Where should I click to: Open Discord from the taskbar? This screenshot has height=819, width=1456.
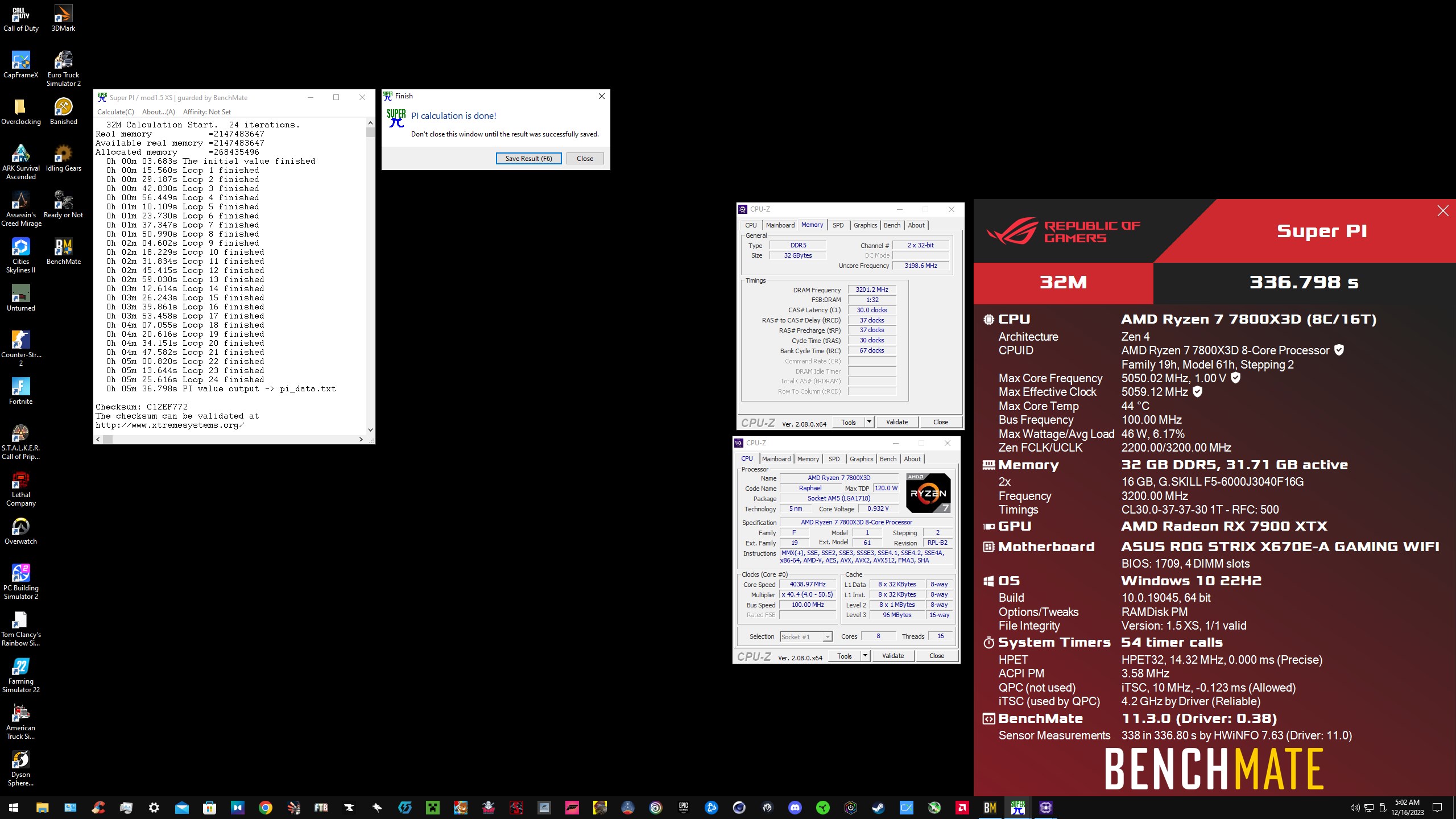[x=795, y=808]
